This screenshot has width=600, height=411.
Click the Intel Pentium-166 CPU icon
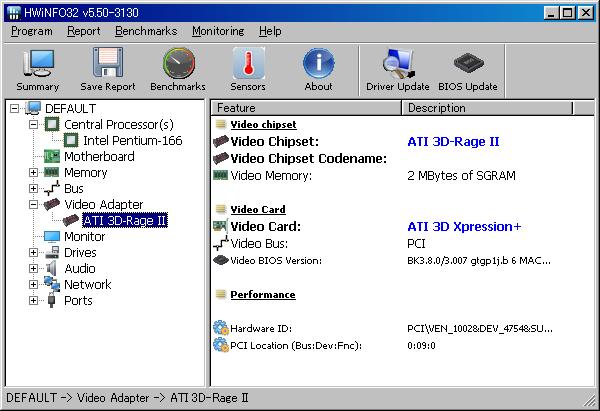pyautogui.click(x=71, y=140)
